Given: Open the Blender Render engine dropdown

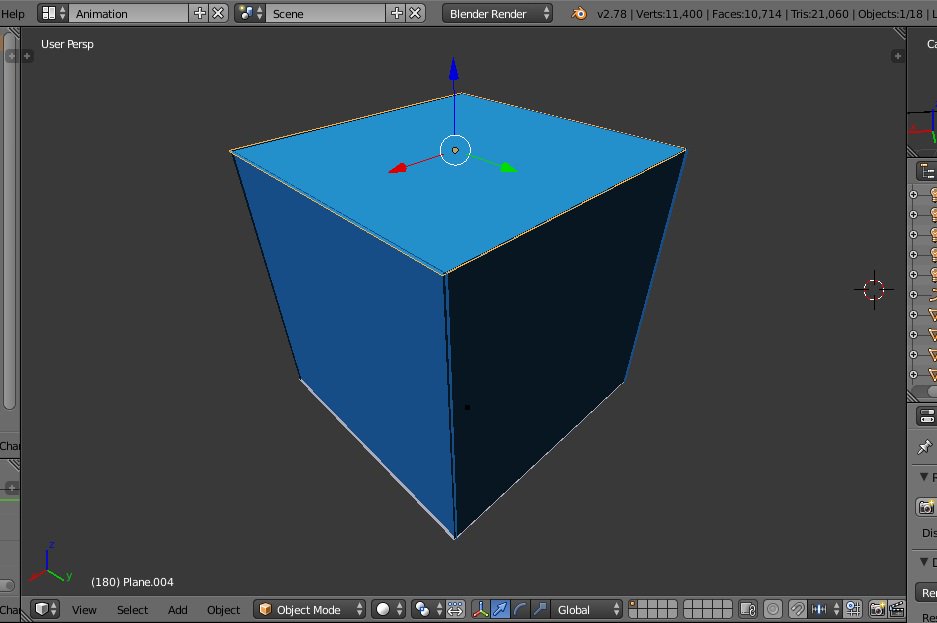Looking at the screenshot, I should click(x=497, y=13).
